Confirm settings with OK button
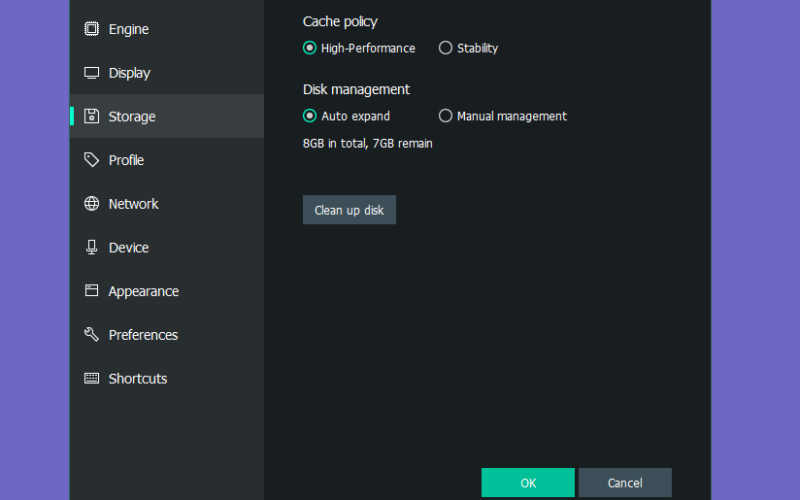The image size is (800, 500). click(528, 483)
